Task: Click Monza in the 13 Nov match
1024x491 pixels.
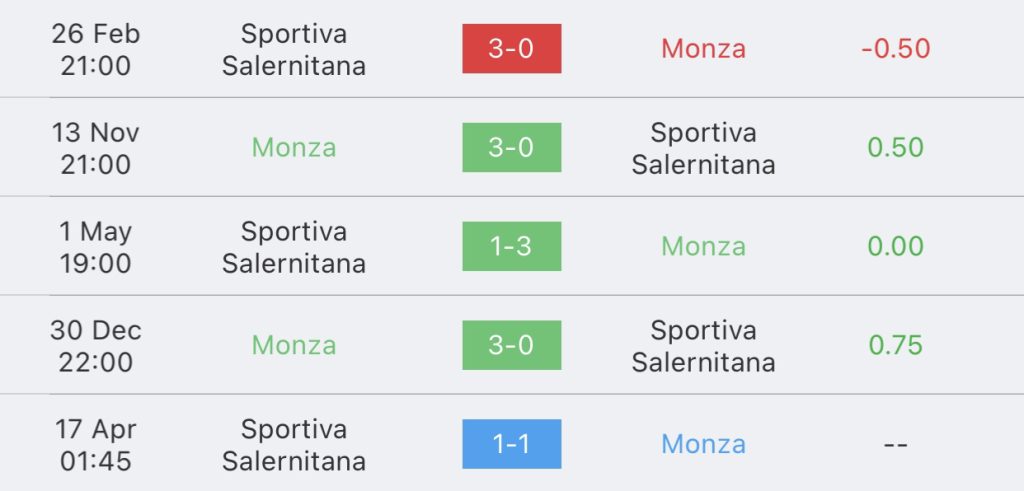Action: [x=294, y=148]
